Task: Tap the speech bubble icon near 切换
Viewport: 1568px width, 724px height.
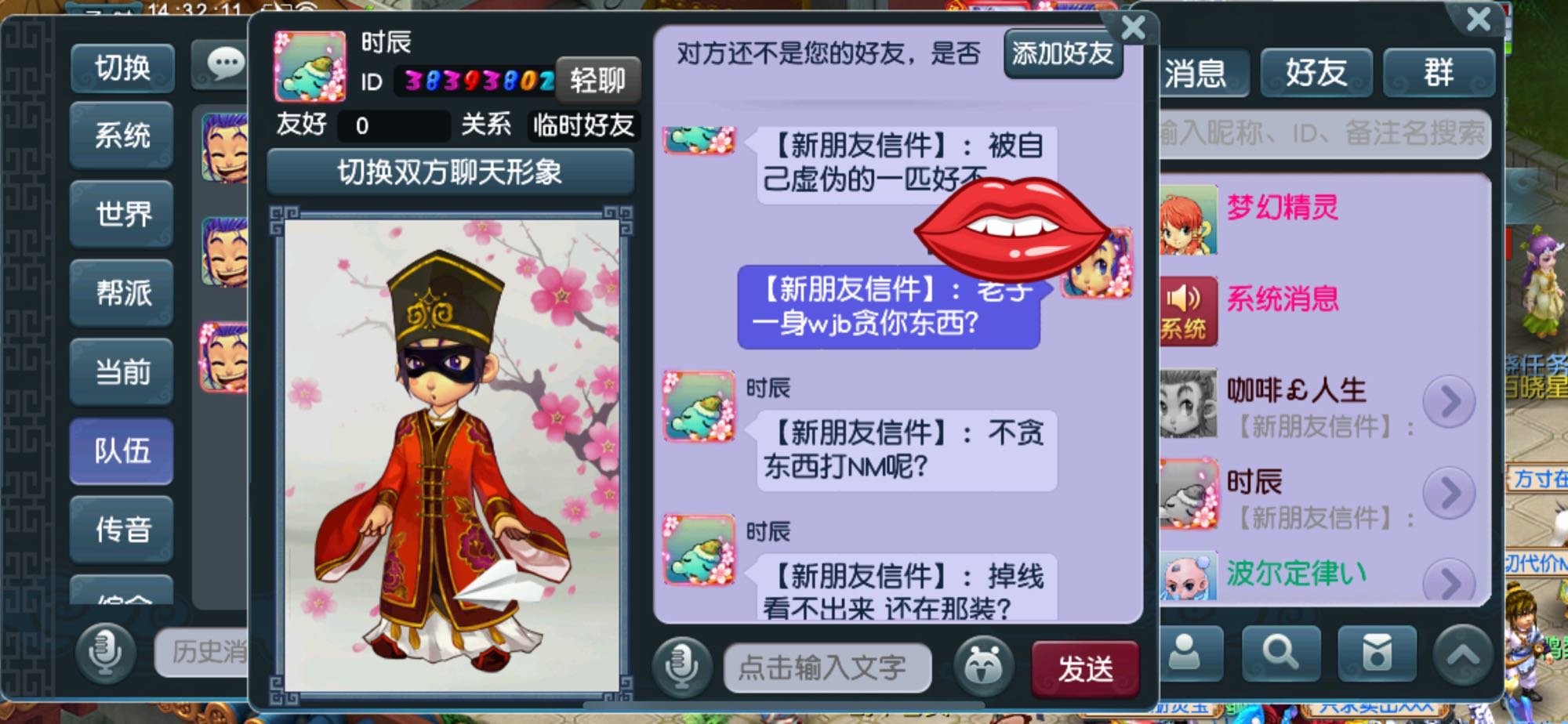Action: tap(226, 64)
